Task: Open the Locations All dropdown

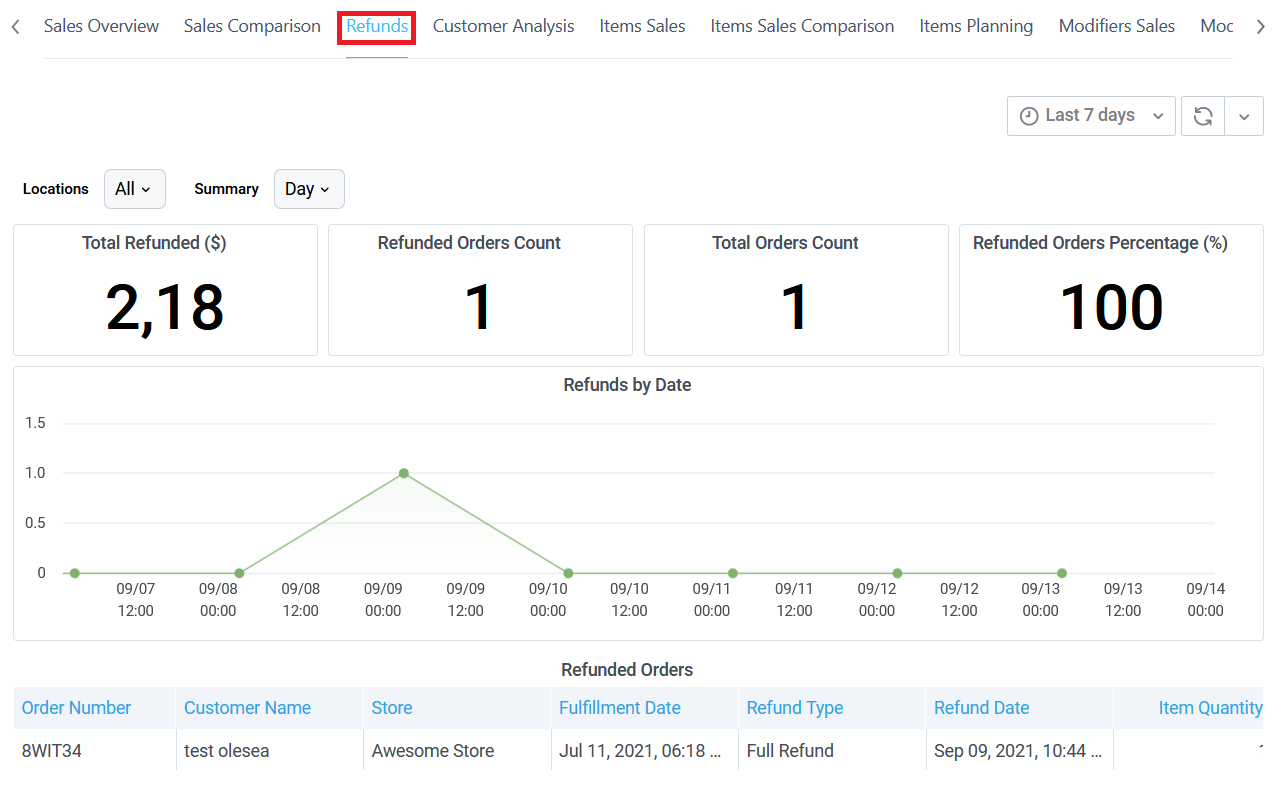Action: tap(134, 189)
